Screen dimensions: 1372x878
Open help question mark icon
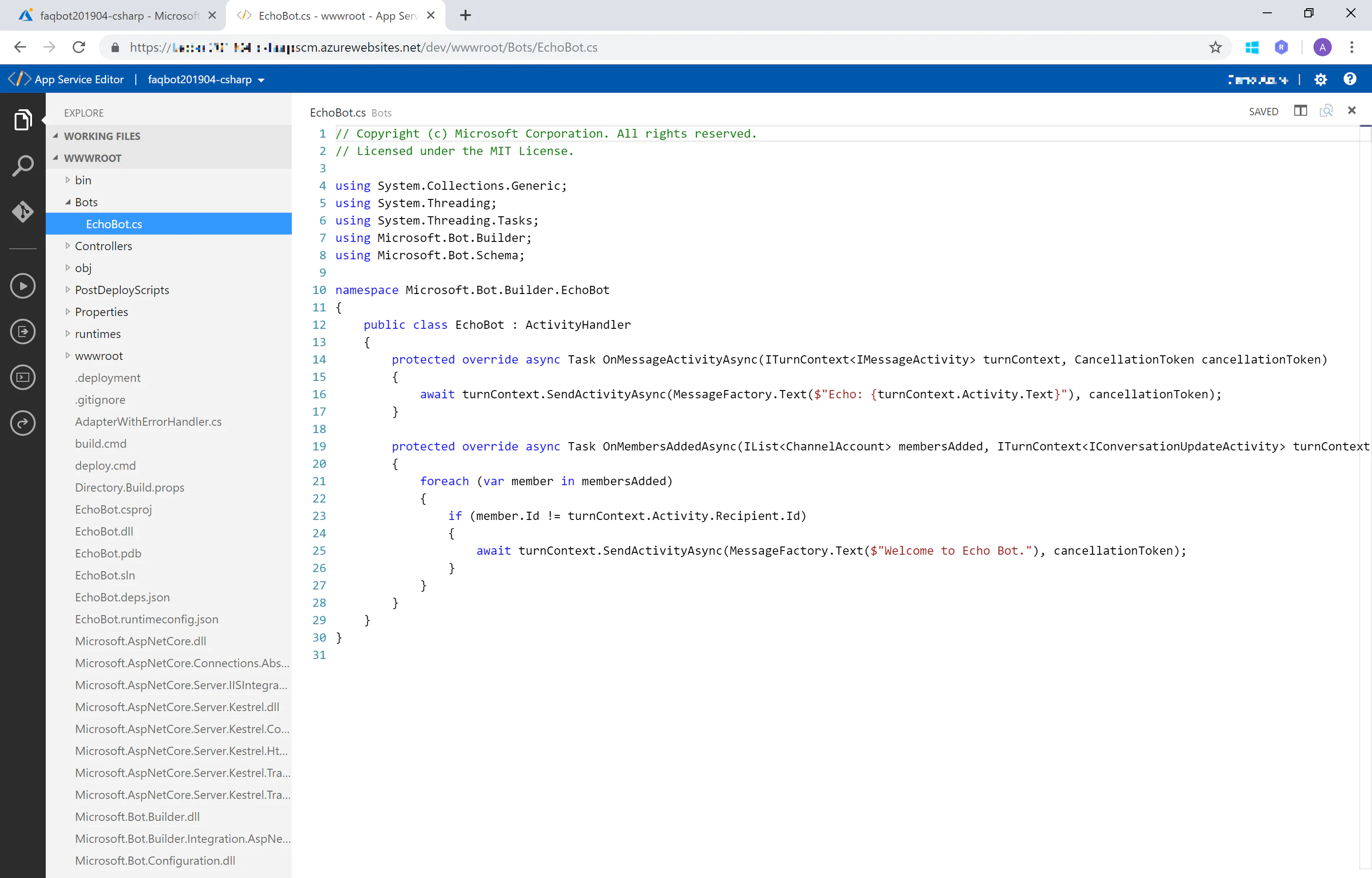(x=1350, y=79)
